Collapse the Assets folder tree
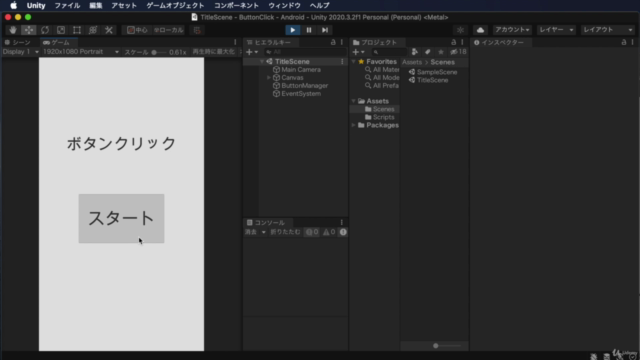The height and width of the screenshot is (360, 640). click(353, 101)
